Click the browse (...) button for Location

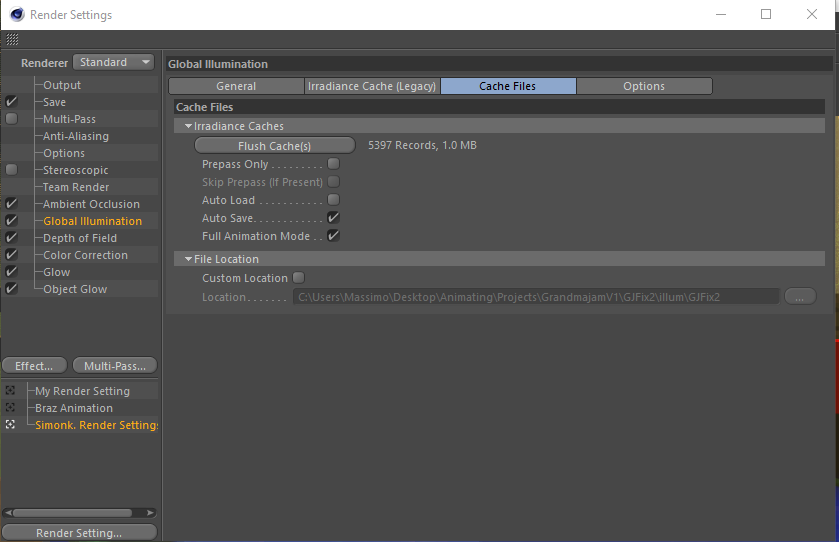click(x=800, y=296)
